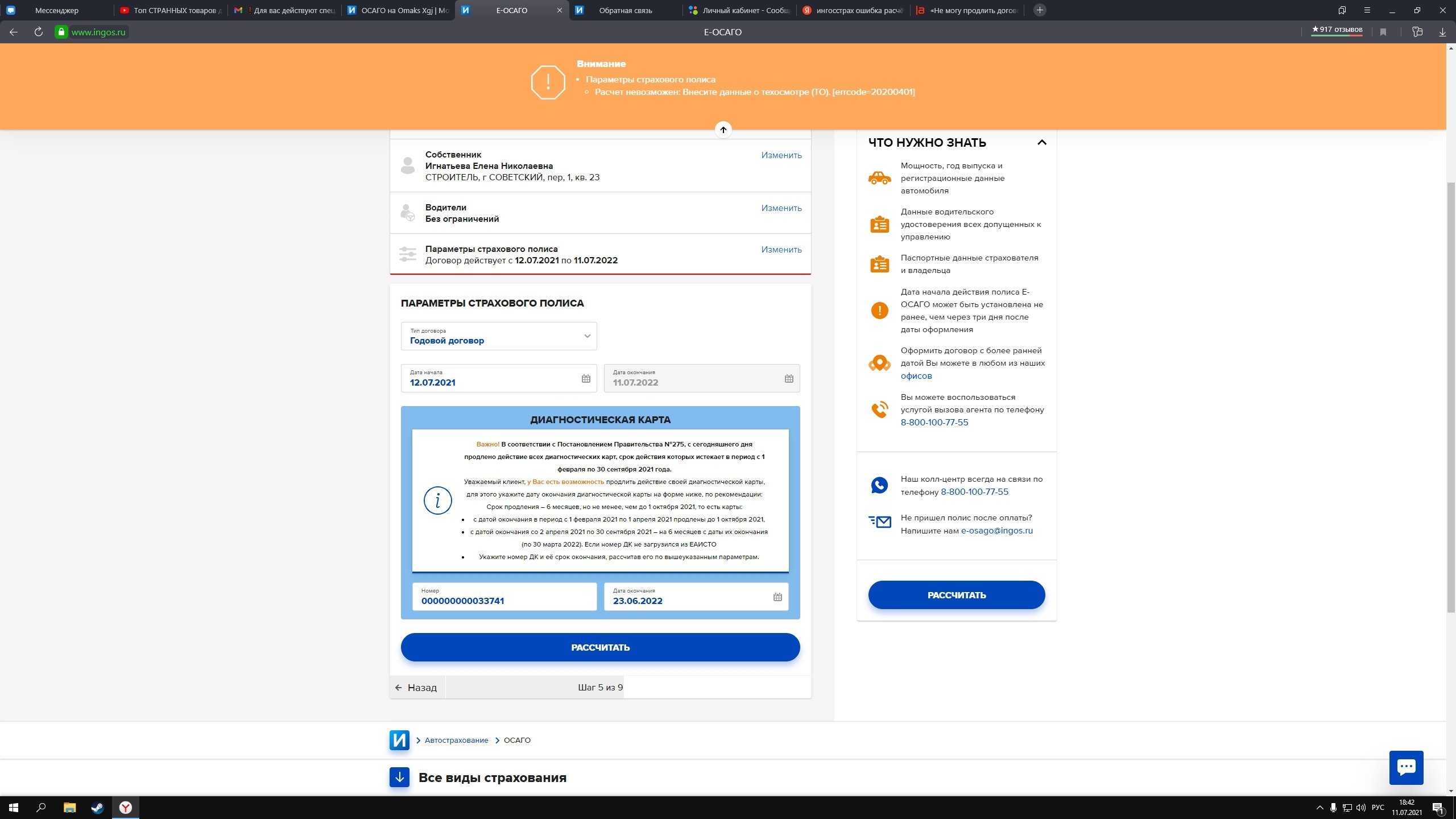Click the page vertical scrollbar
Viewport: 1456px width, 819px height.
coord(1451,398)
